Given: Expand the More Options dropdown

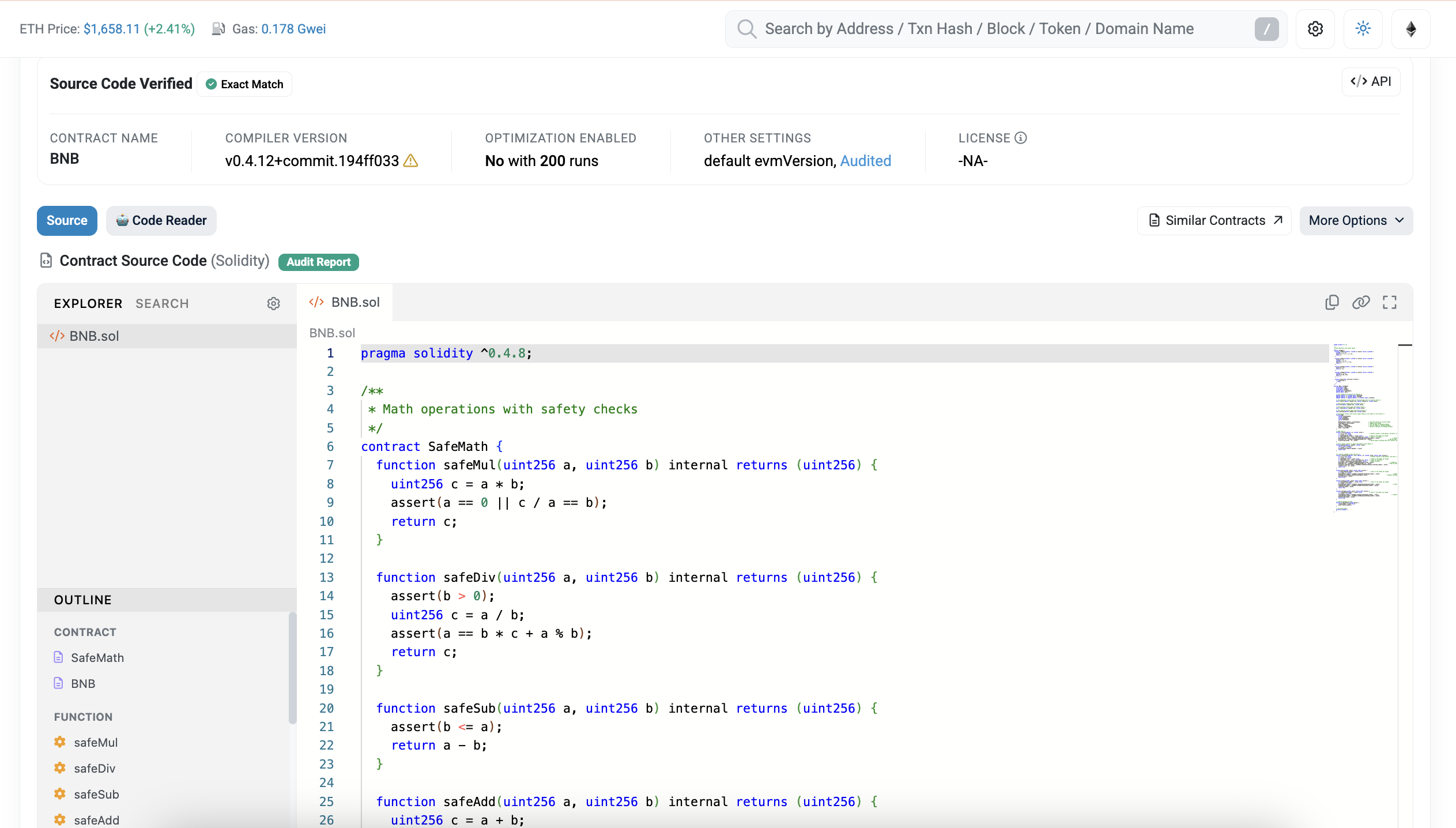Looking at the screenshot, I should click(1356, 220).
